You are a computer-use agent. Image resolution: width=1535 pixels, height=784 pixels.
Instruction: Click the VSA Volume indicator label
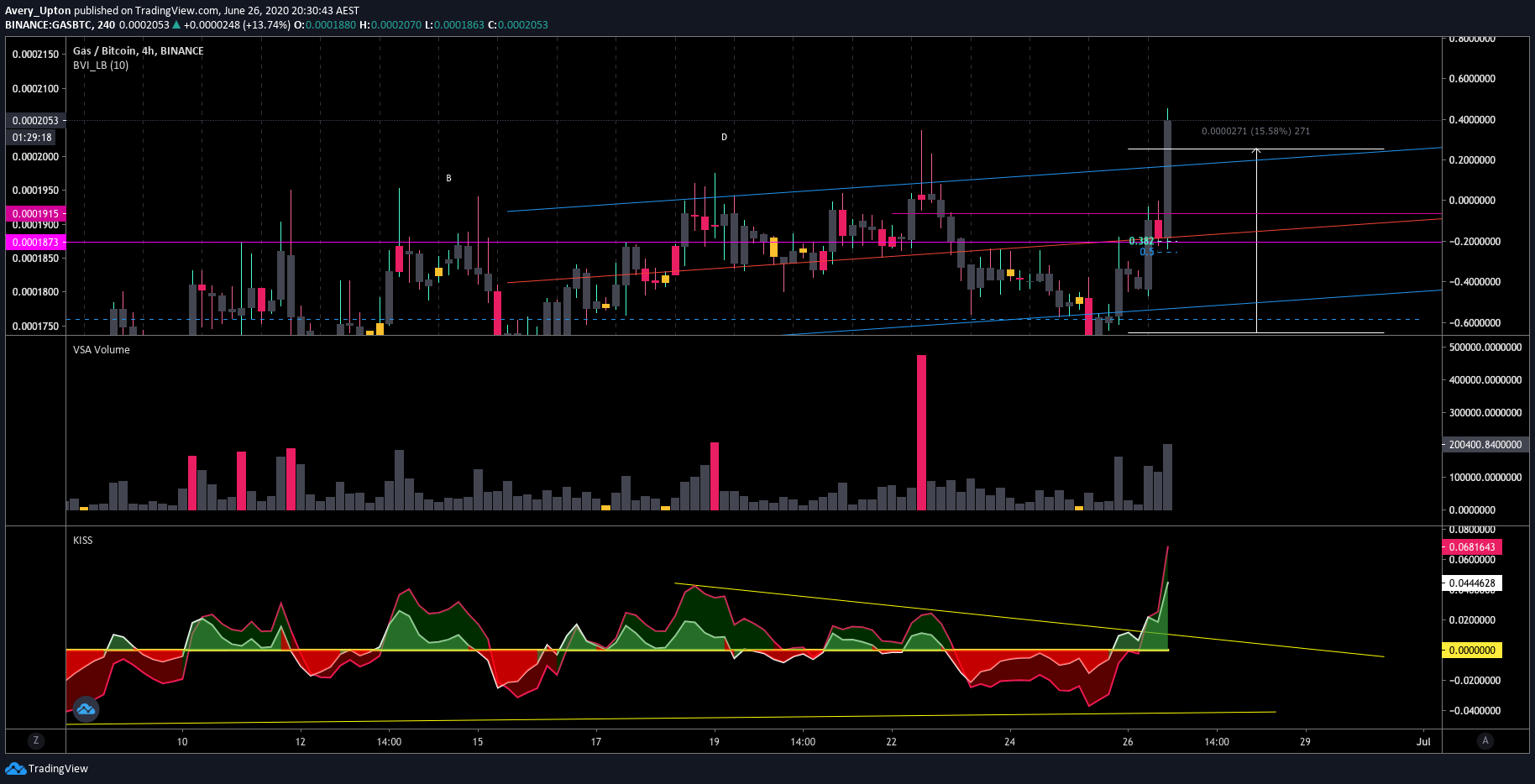102,349
